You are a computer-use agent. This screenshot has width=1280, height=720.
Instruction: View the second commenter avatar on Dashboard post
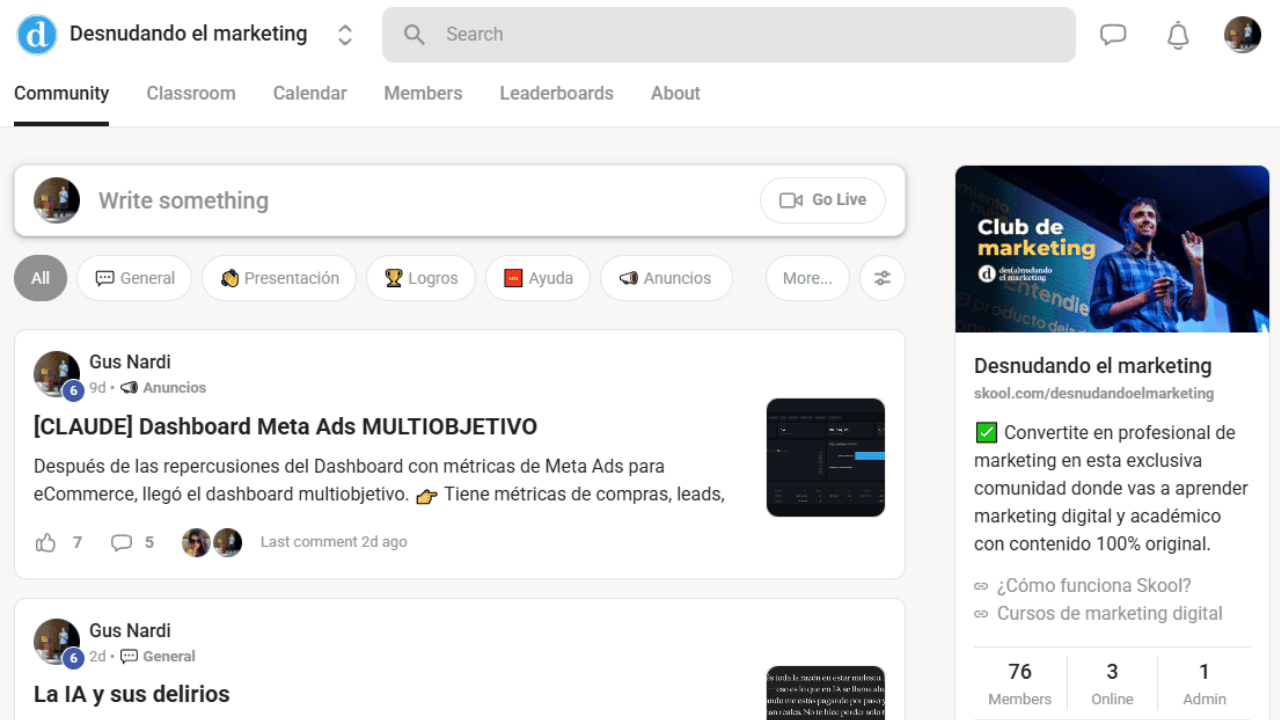[228, 543]
